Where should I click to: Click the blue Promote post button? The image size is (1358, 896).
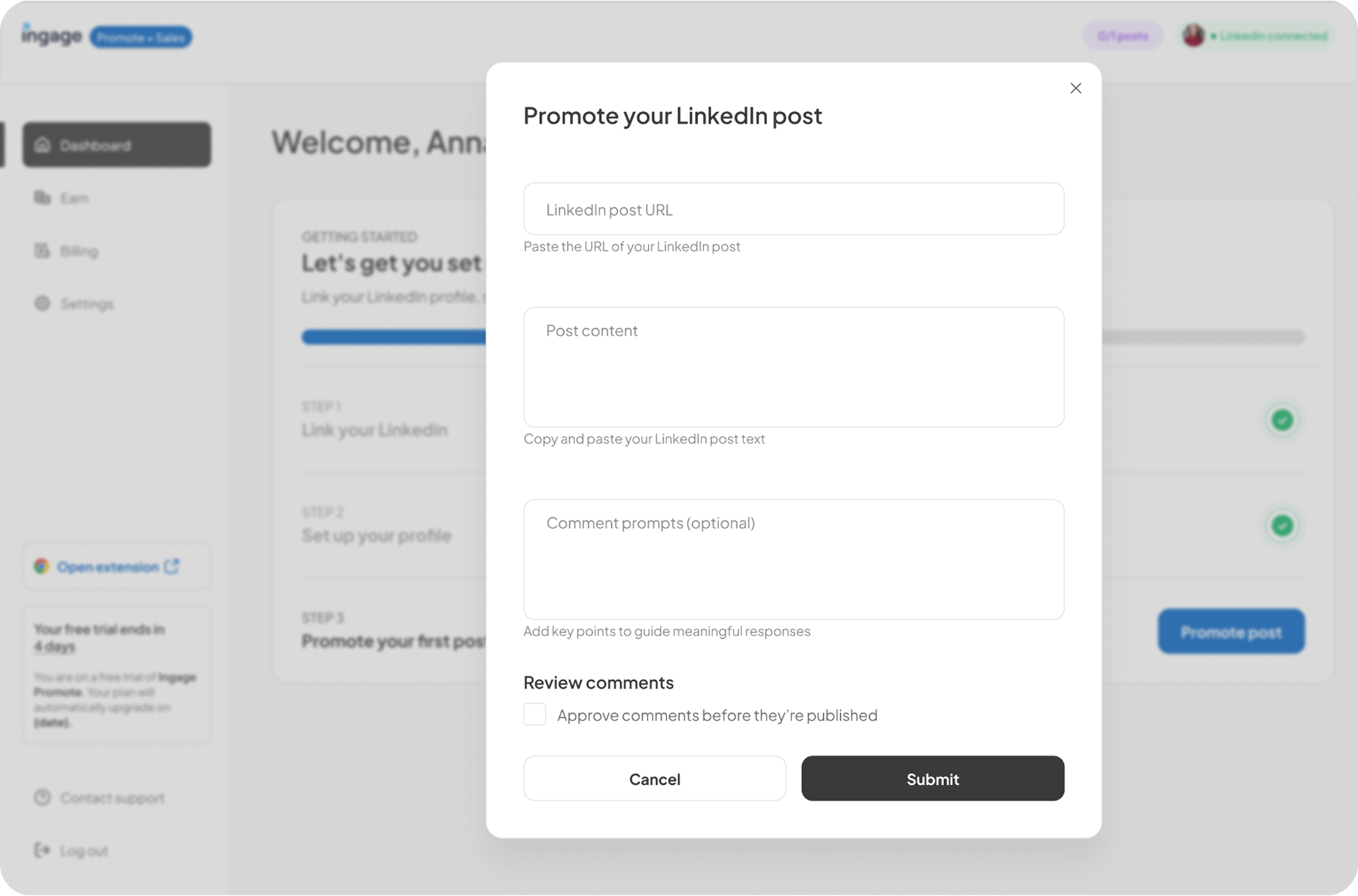[1231, 632]
